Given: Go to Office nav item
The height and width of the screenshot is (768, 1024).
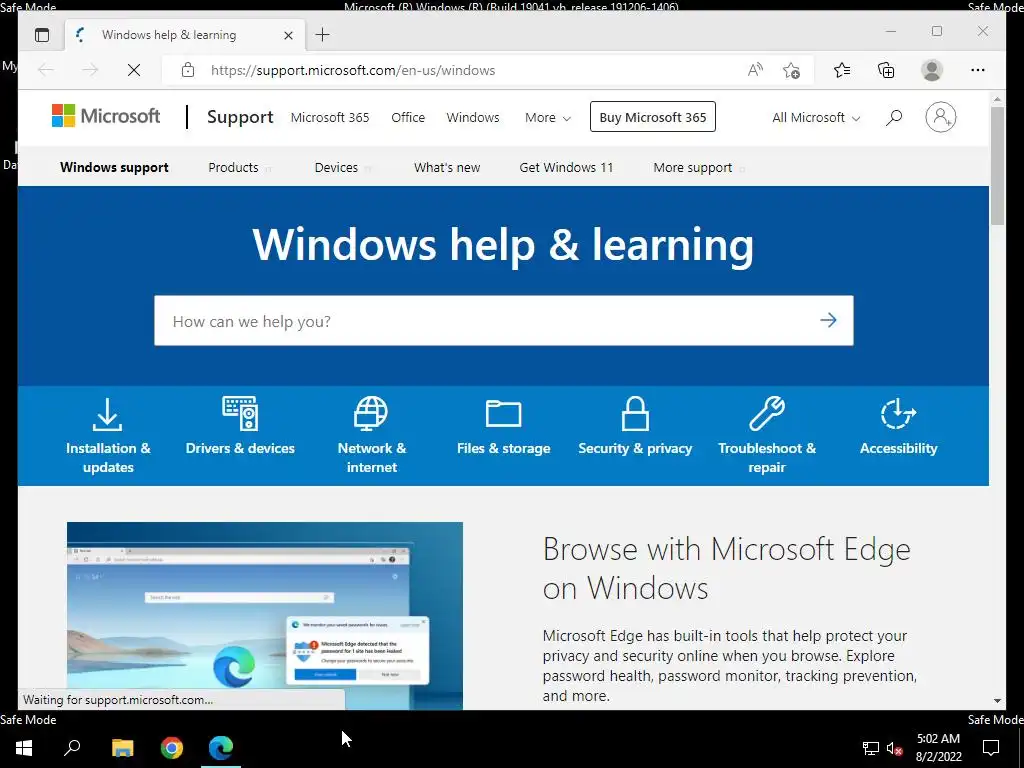Looking at the screenshot, I should click(408, 118).
